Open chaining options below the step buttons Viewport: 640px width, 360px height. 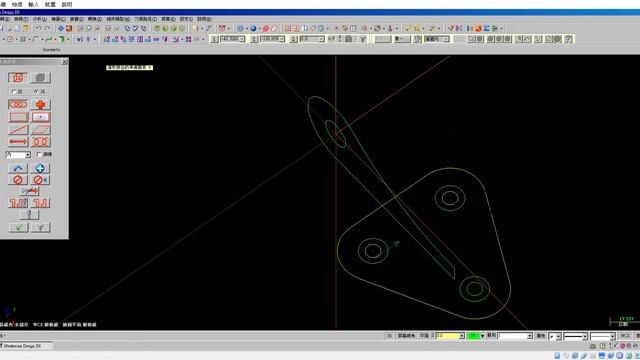(x=29, y=215)
